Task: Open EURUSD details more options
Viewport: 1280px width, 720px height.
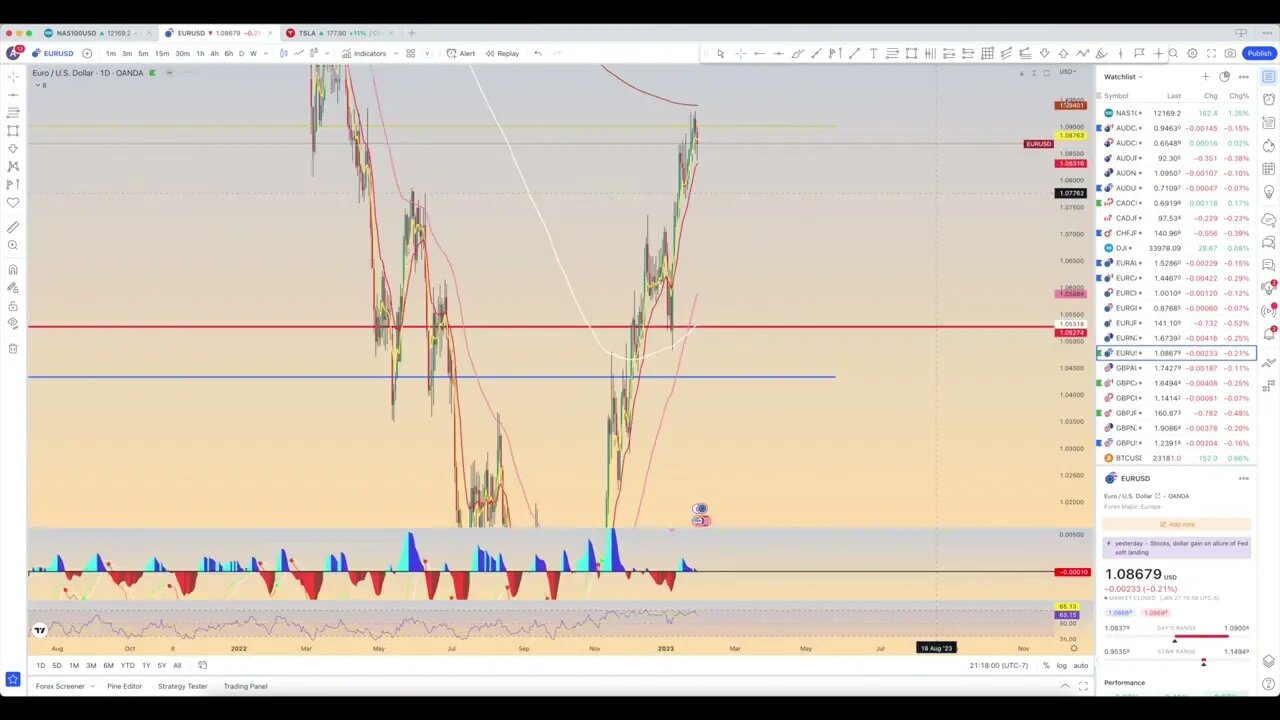Action: (1243, 478)
